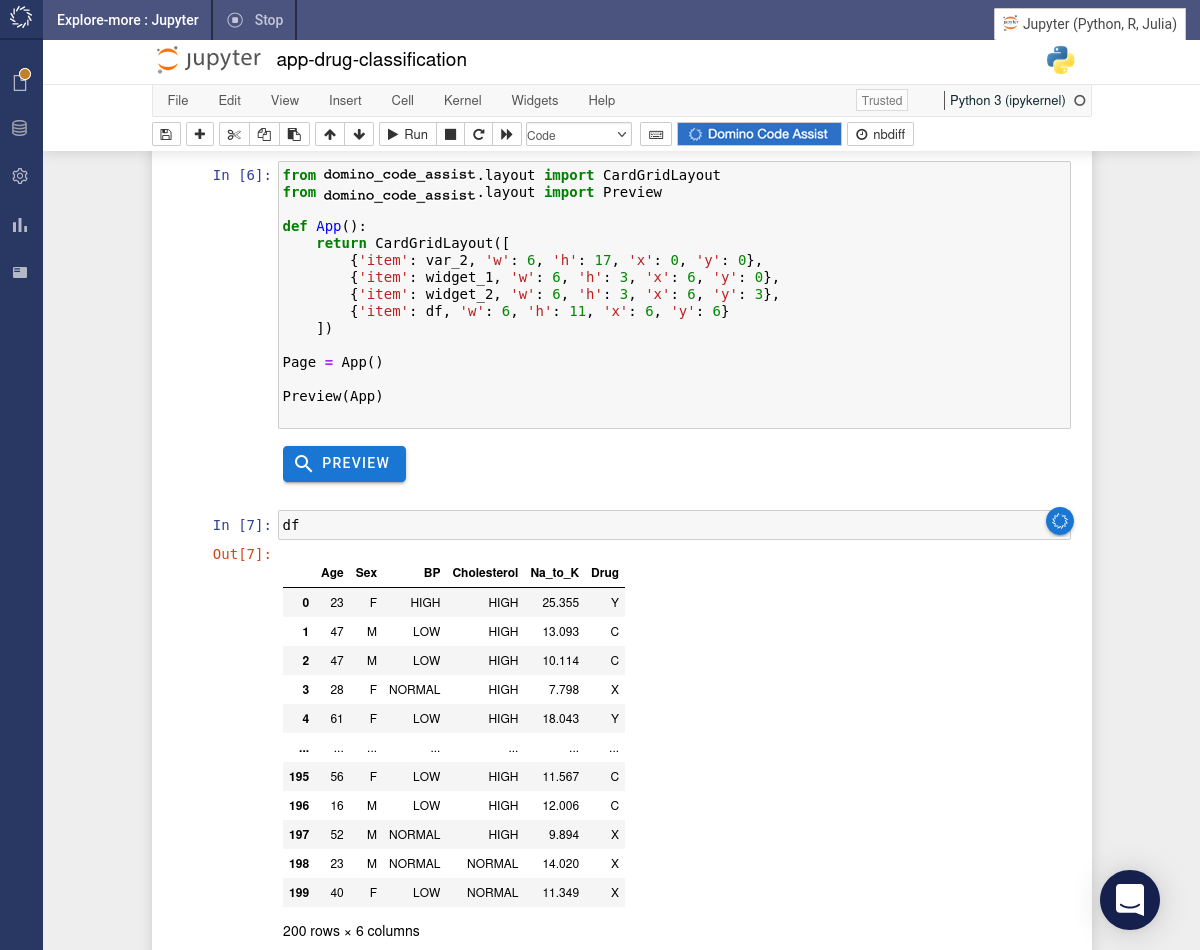Click the Na_to_K value 9.894
The image size is (1200, 950).
564,835
